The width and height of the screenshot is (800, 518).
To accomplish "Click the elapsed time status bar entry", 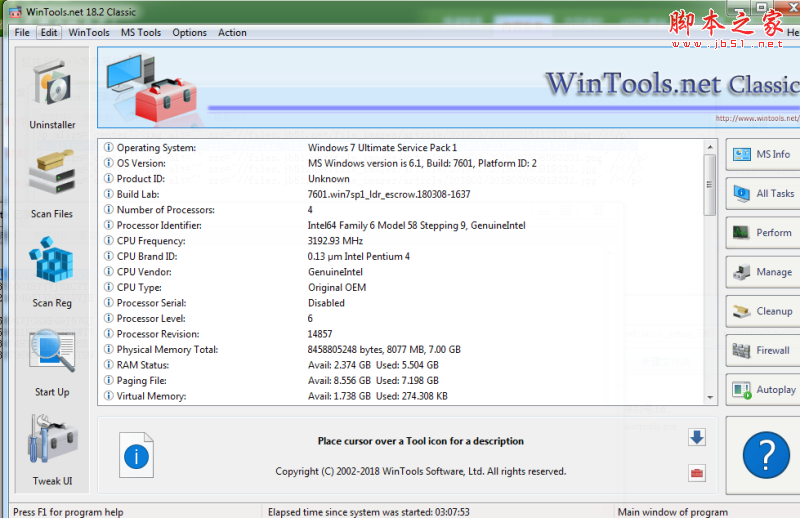I will pos(368,512).
